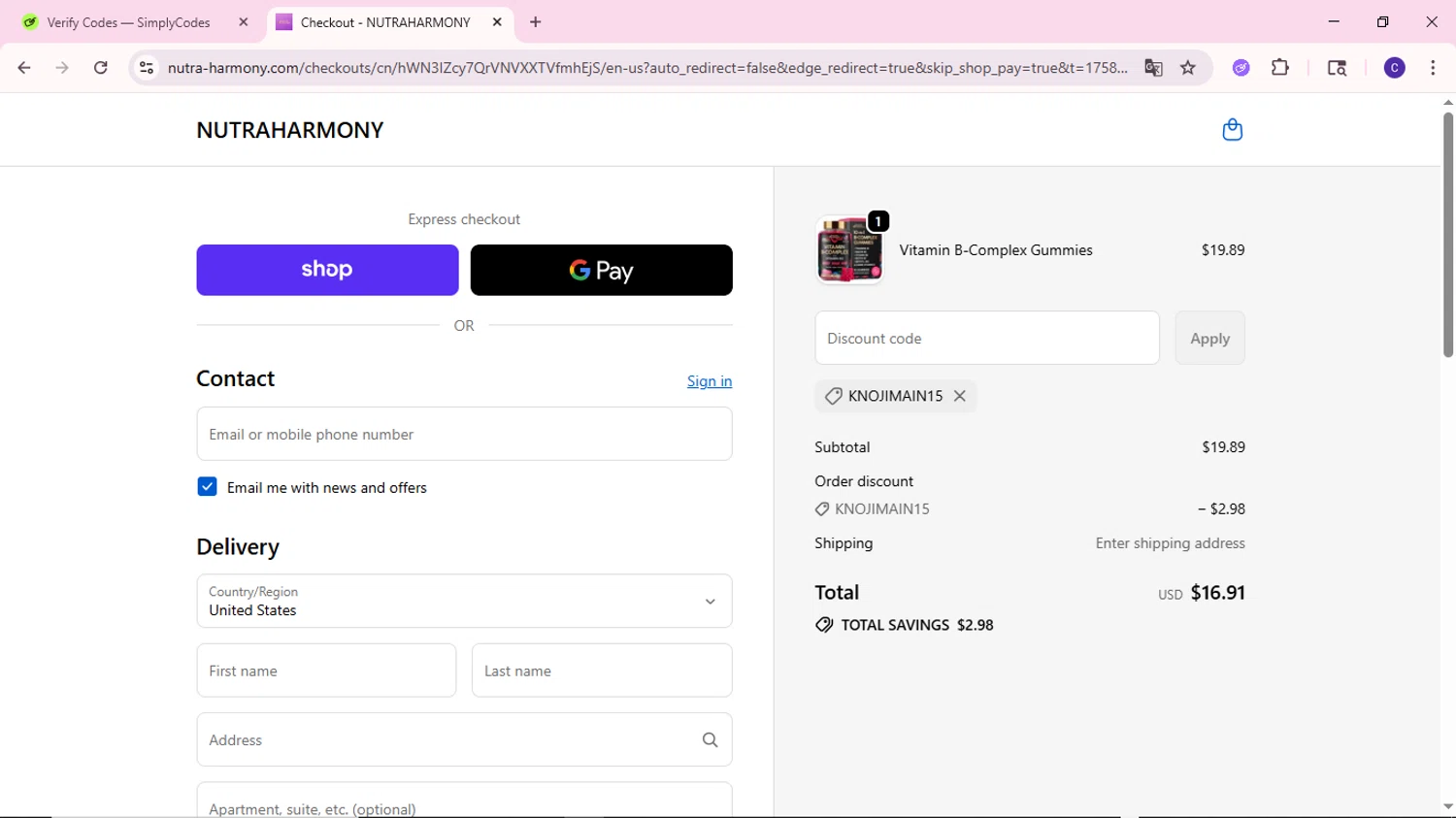This screenshot has width=1456, height=818.
Task: Pay with Shop Pay button
Action: (327, 270)
